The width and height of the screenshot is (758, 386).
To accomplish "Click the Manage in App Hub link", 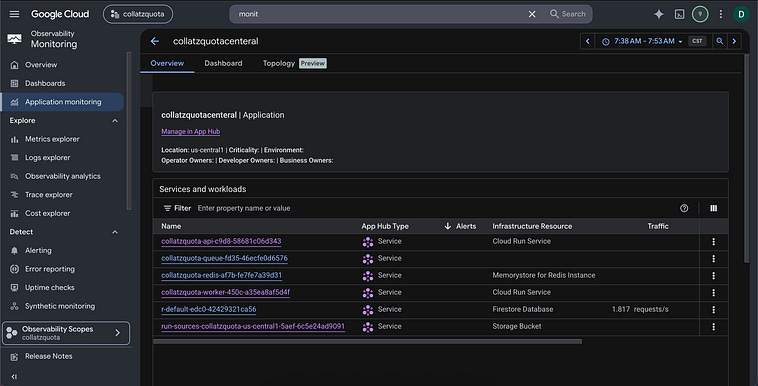I will (190, 132).
